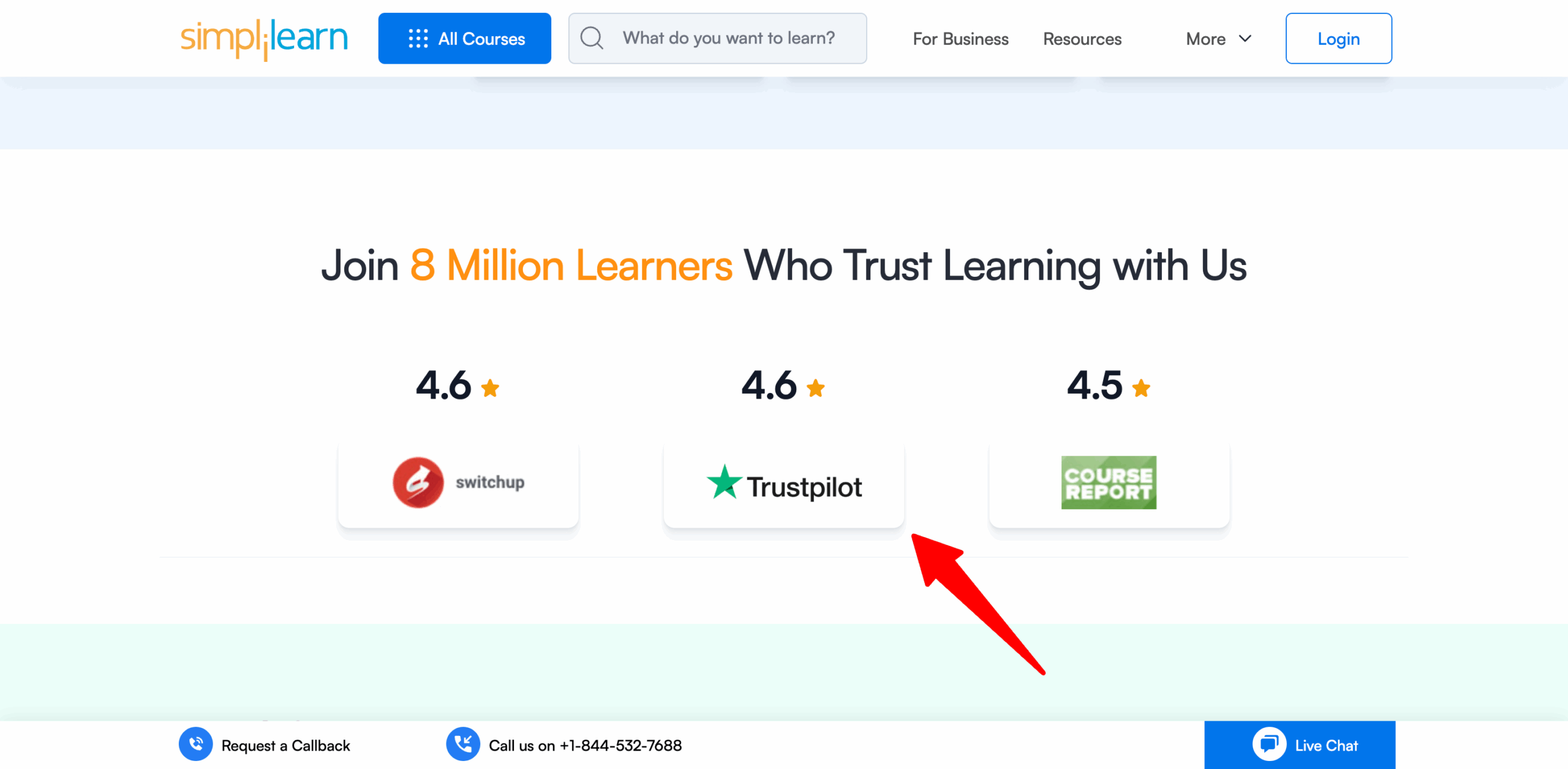Click the switchup logo icon
Viewport: 1568px width, 769px height.
coord(418,482)
